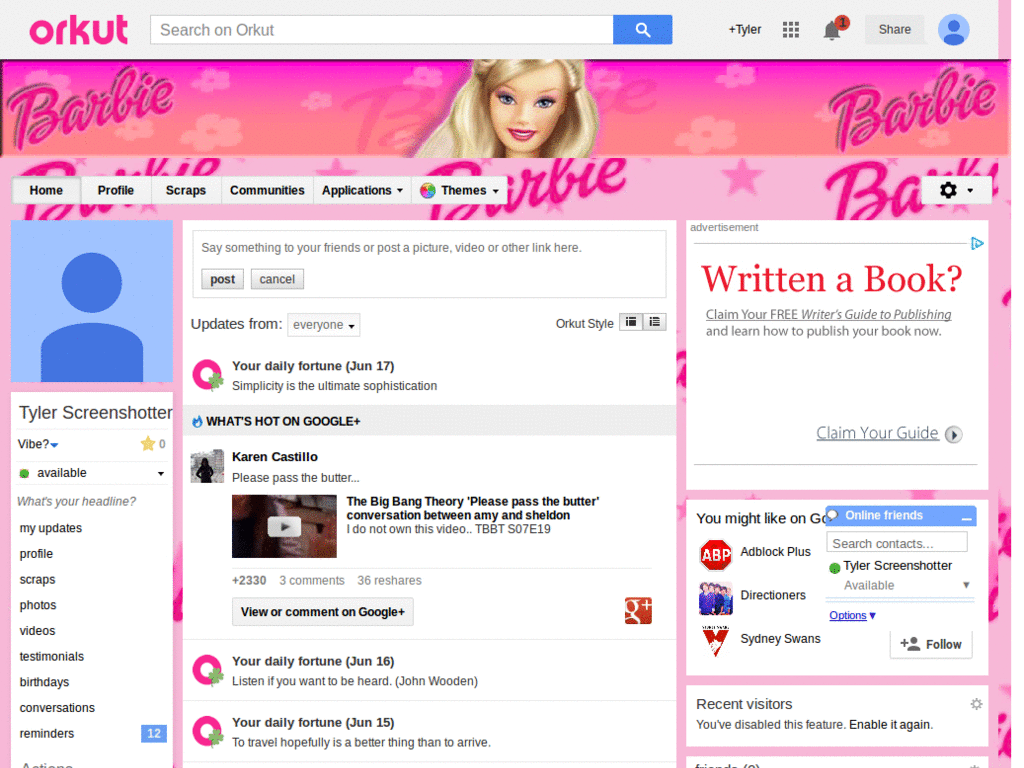Open my updates in the sidebar

tap(51, 528)
